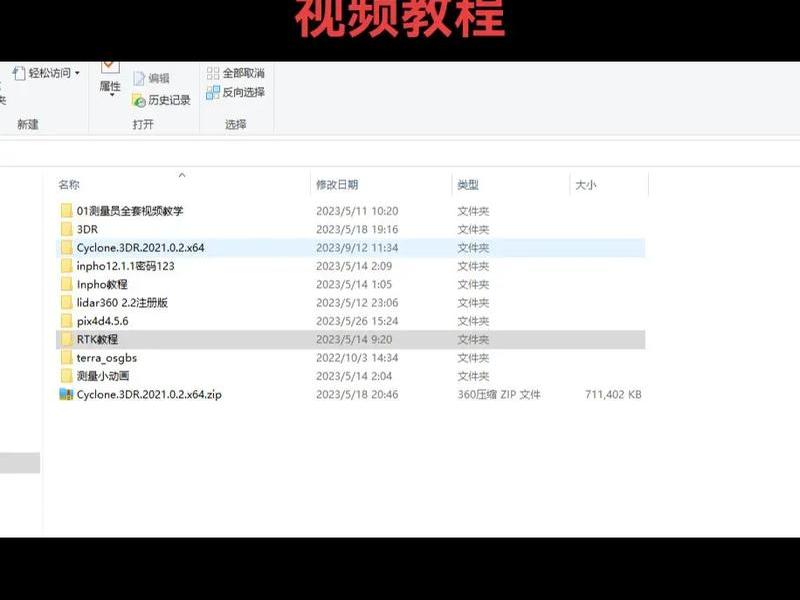
Task: Click size value 711,402 KB
Action: click(613, 394)
